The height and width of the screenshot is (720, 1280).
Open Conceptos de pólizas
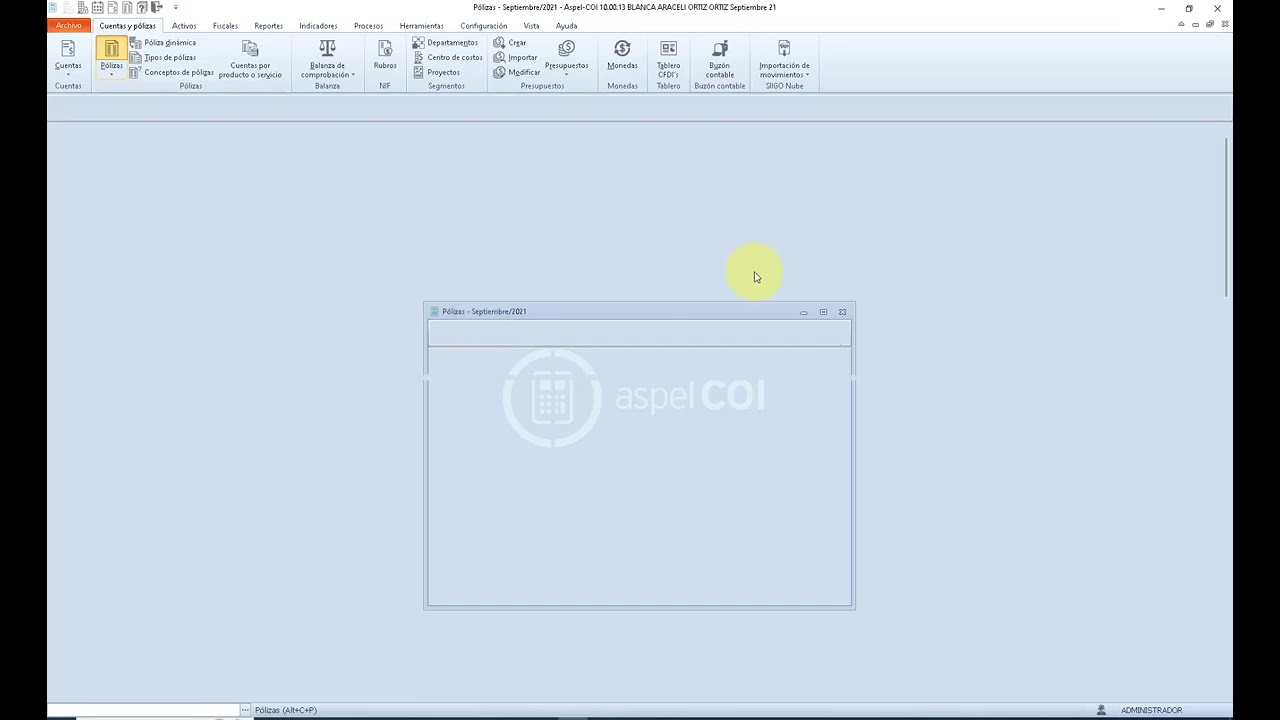coord(171,72)
